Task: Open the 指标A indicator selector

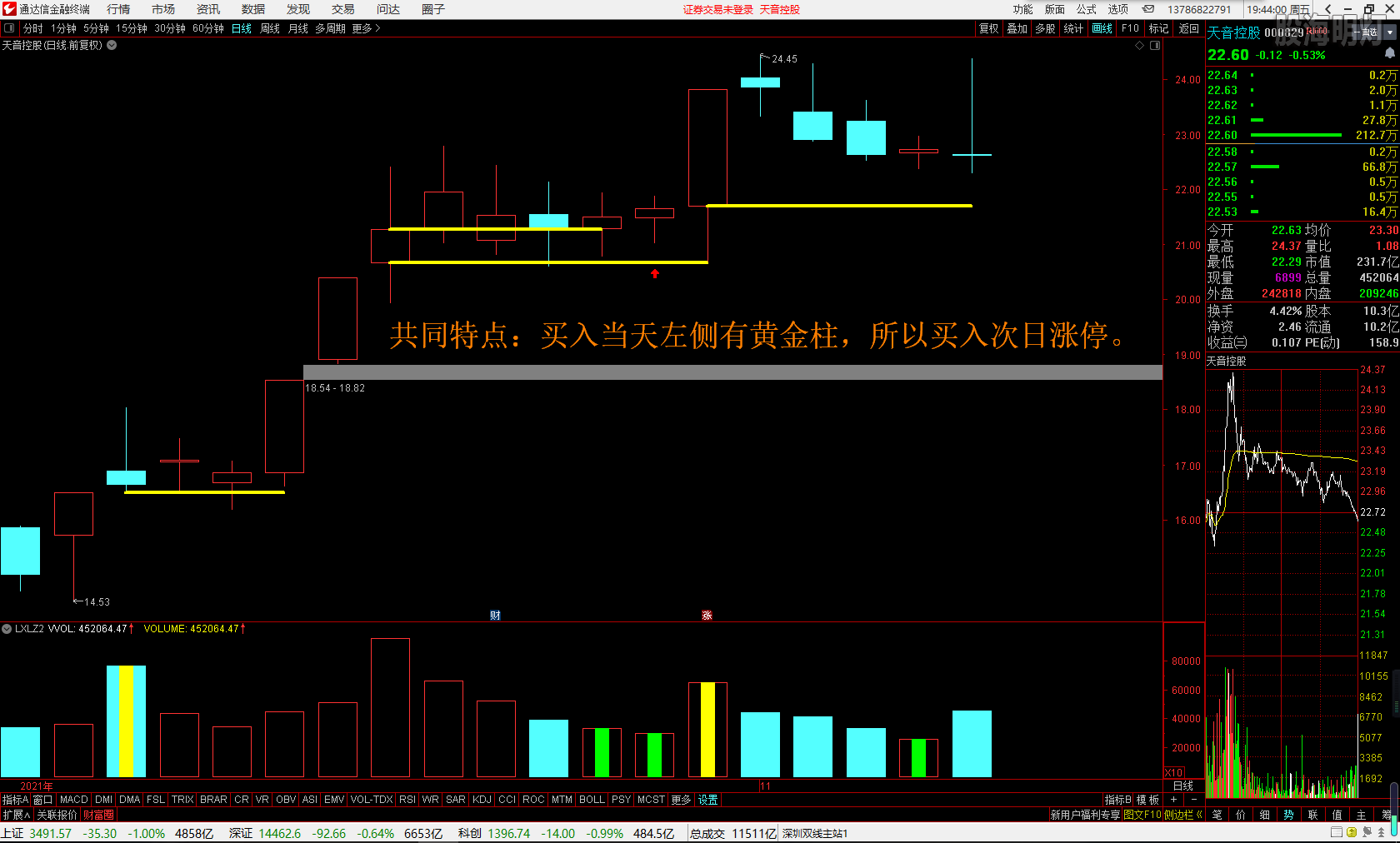Action: [x=16, y=800]
